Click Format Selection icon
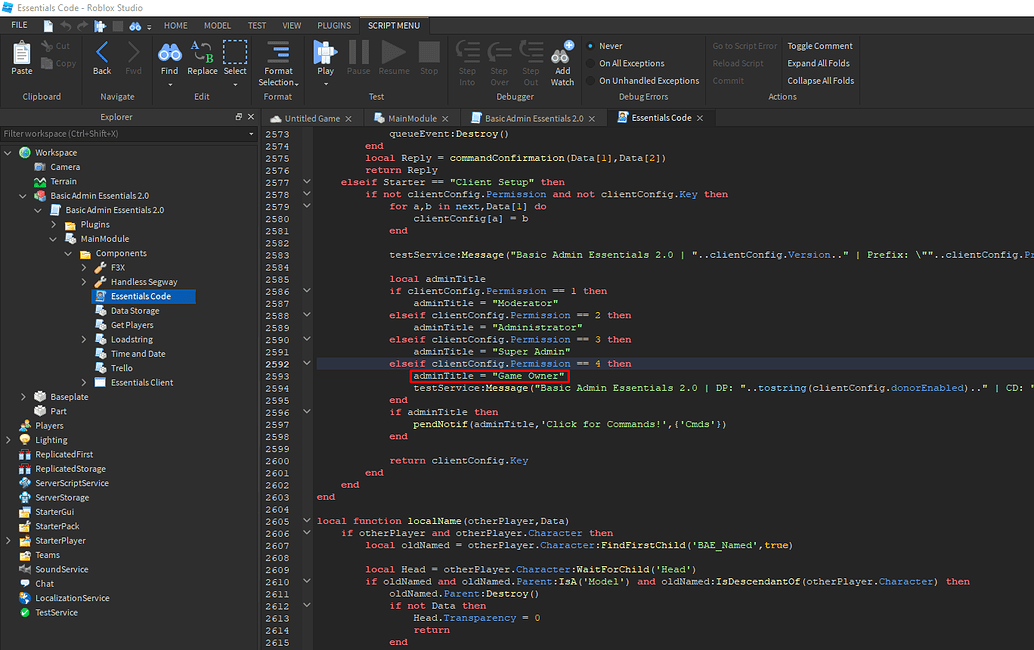This screenshot has width=1034, height=650. click(278, 53)
